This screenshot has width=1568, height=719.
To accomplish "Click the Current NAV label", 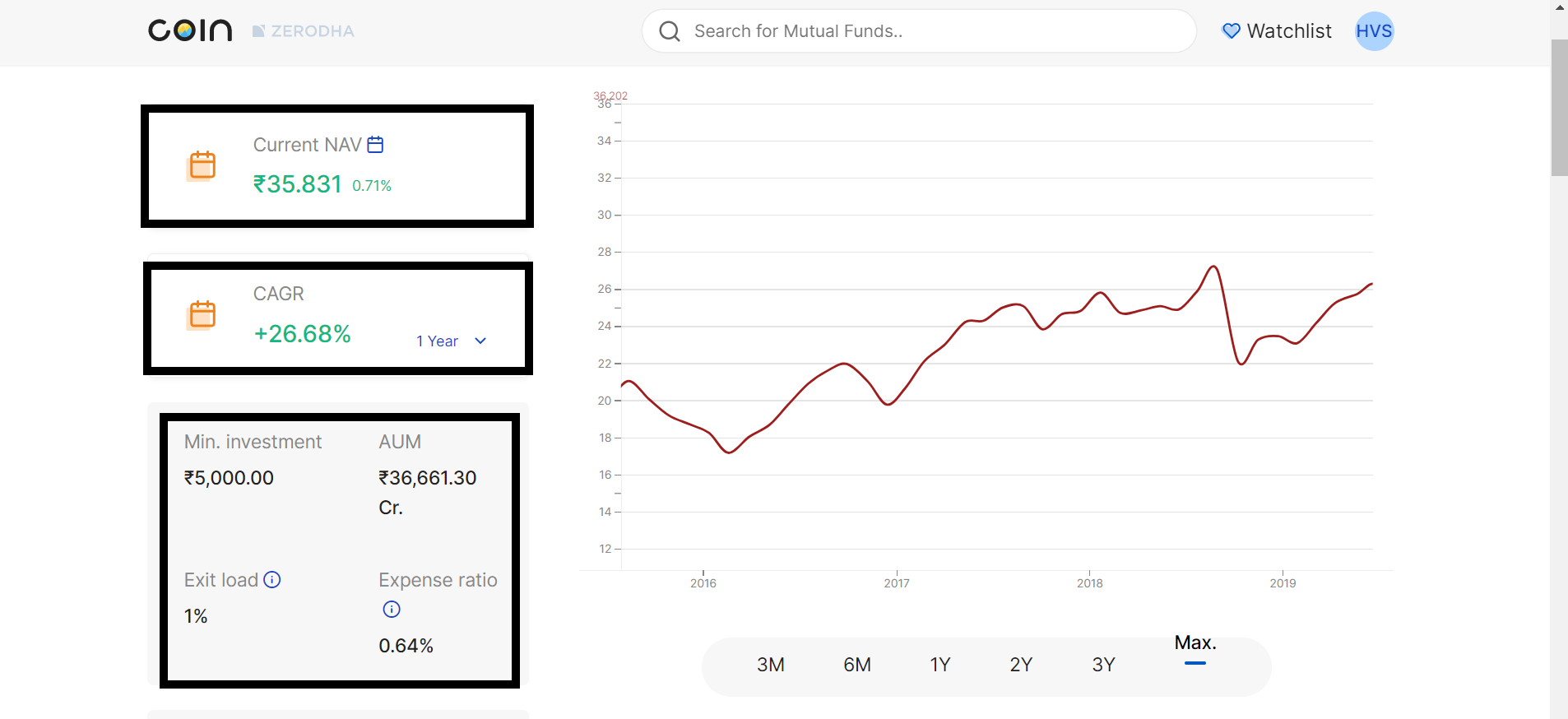I will [307, 145].
